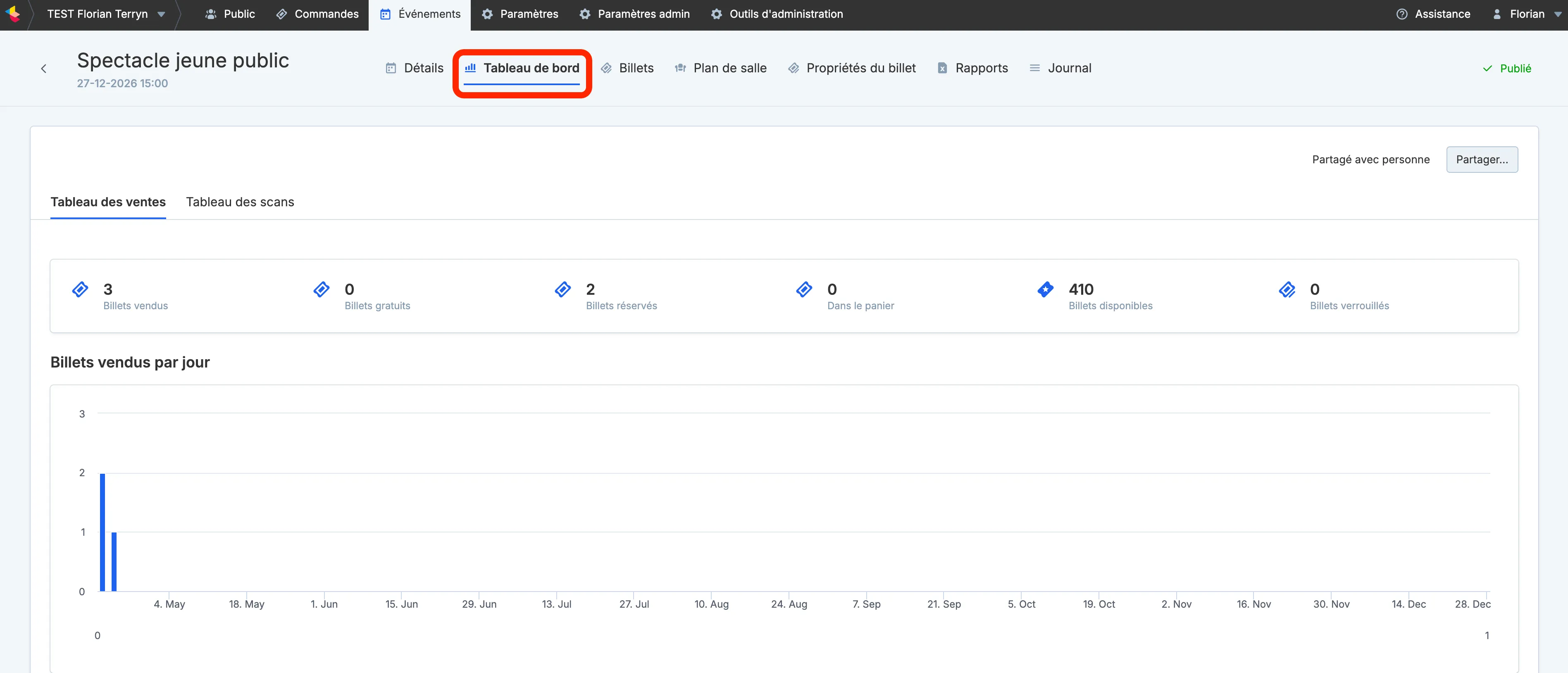The image size is (1568, 673).
Task: Open the TEST Florian Terryn organization dropdown
Action: tap(107, 14)
